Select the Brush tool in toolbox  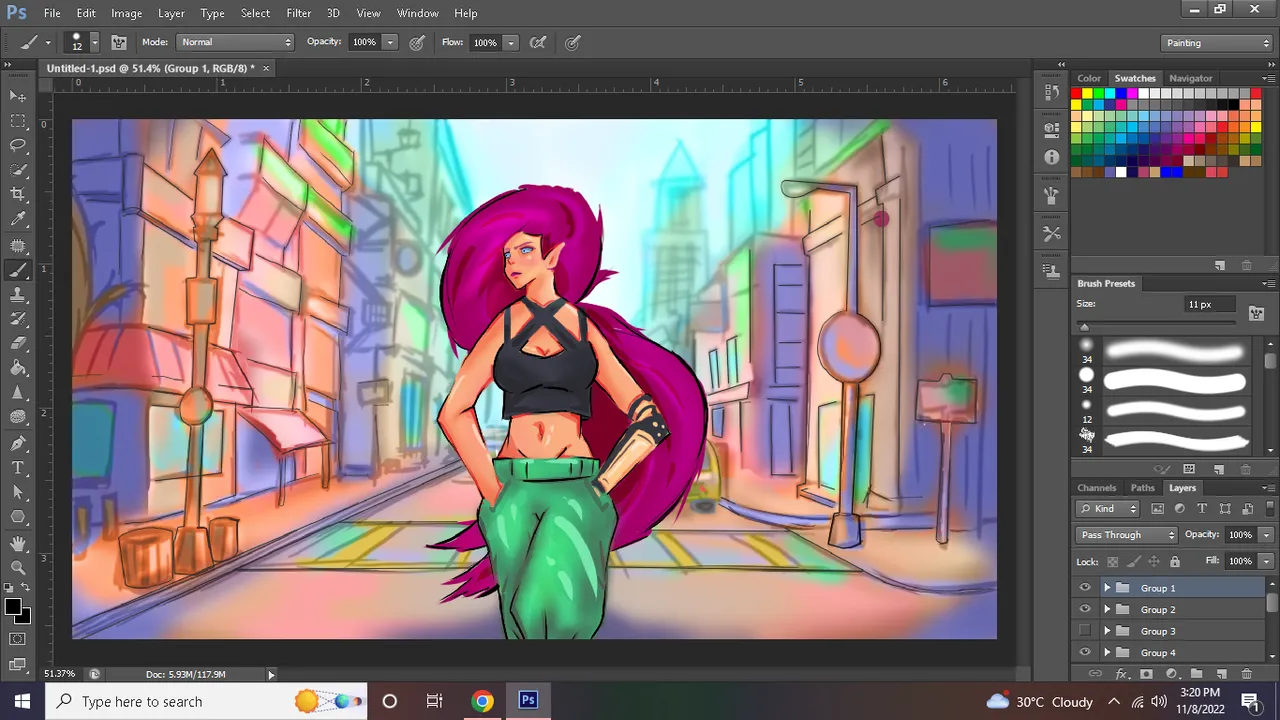[18, 270]
